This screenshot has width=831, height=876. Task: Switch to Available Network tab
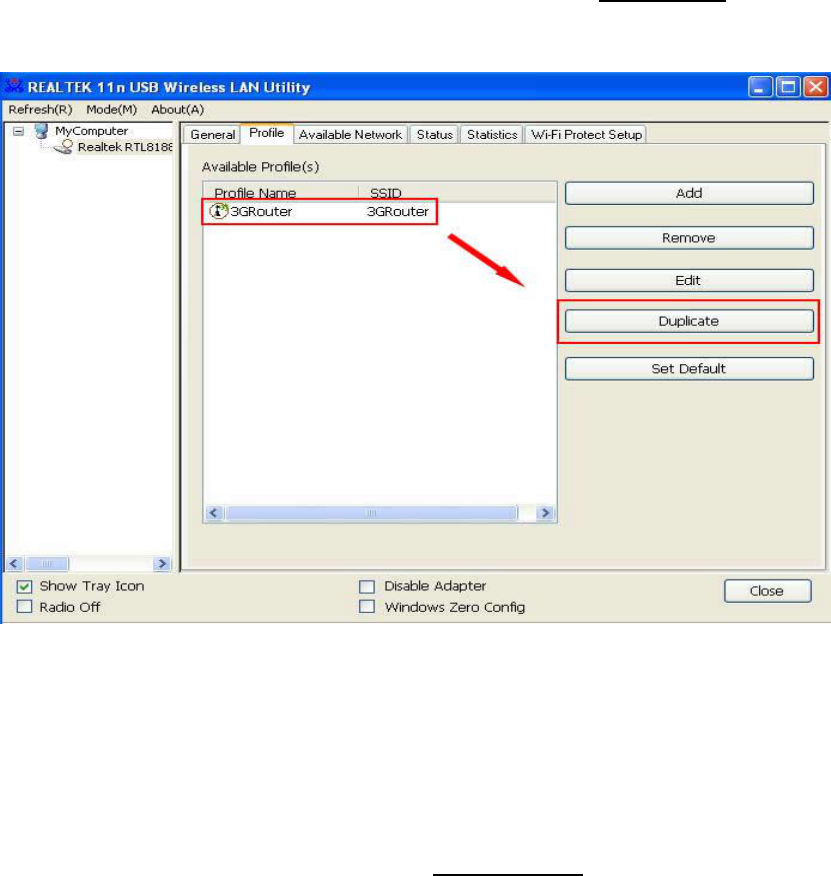(350, 135)
